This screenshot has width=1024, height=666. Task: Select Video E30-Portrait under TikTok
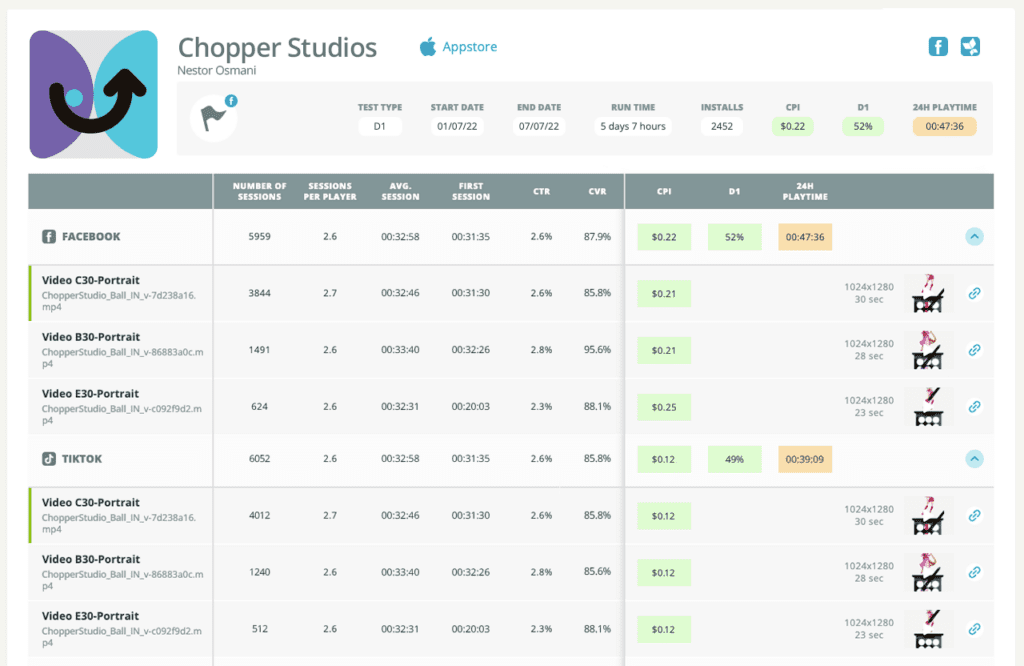coord(90,616)
